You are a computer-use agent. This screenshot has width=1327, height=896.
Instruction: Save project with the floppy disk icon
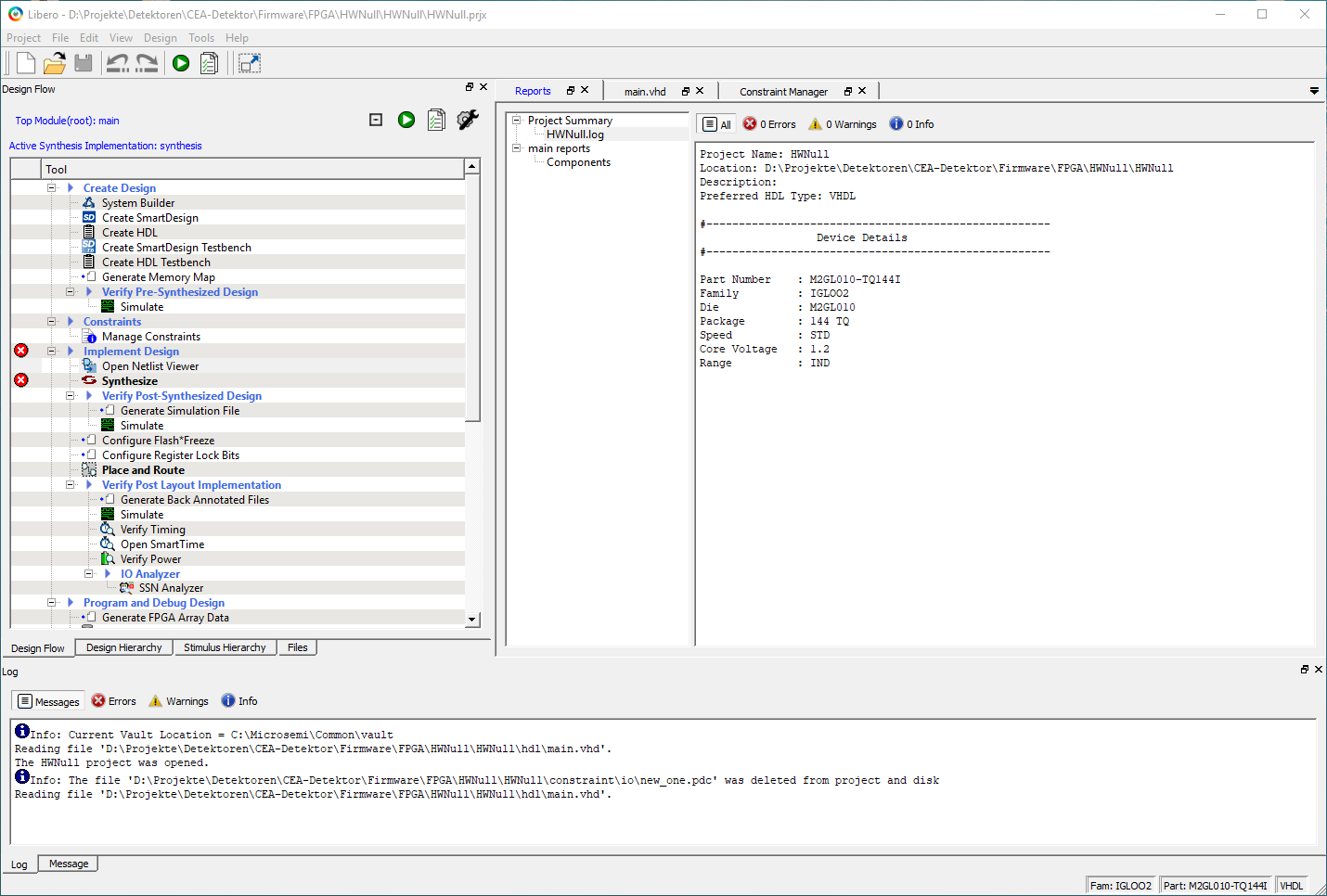click(x=84, y=63)
